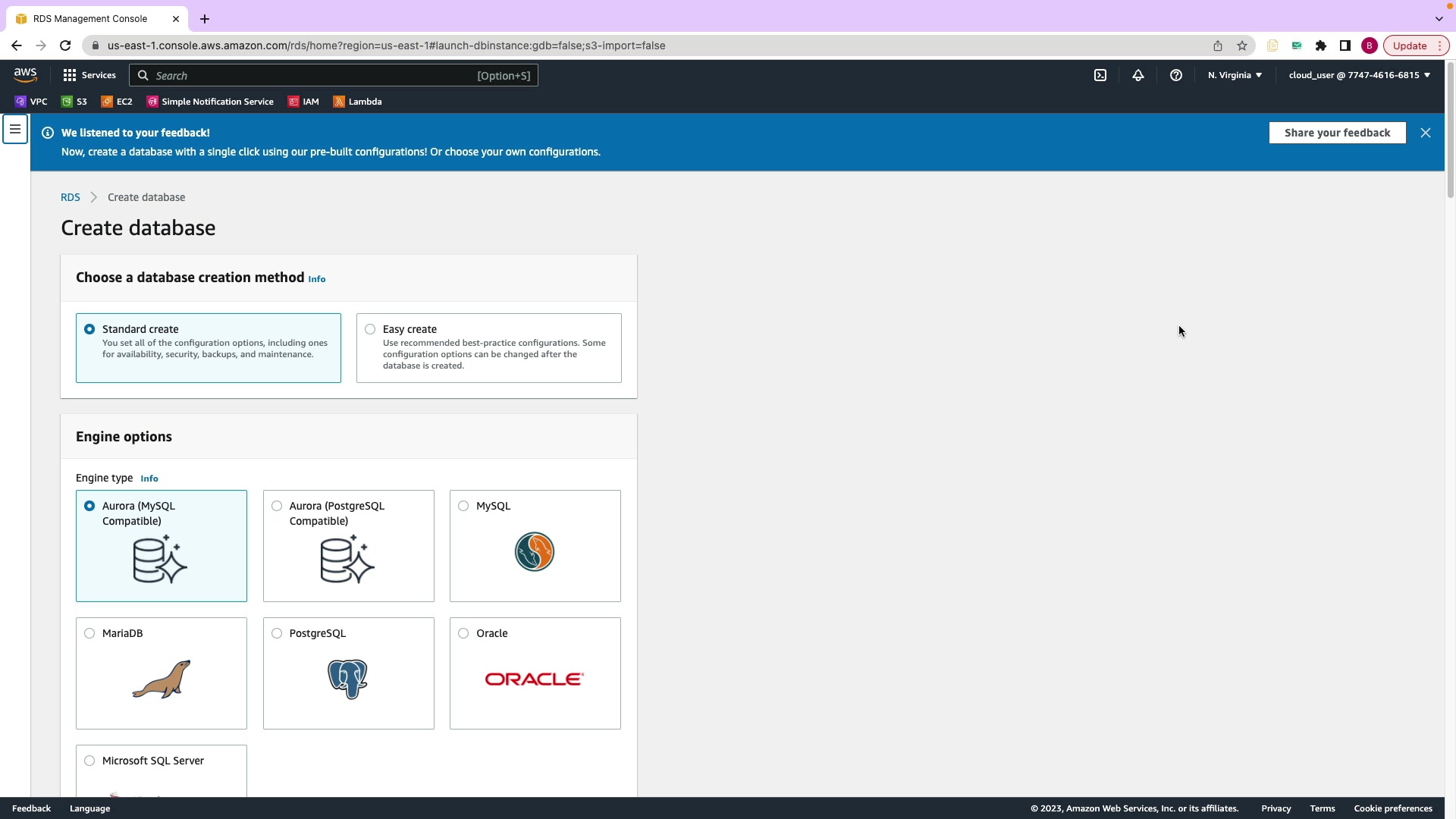Select Oracle as the engine type
The image size is (1456, 819).
463,633
